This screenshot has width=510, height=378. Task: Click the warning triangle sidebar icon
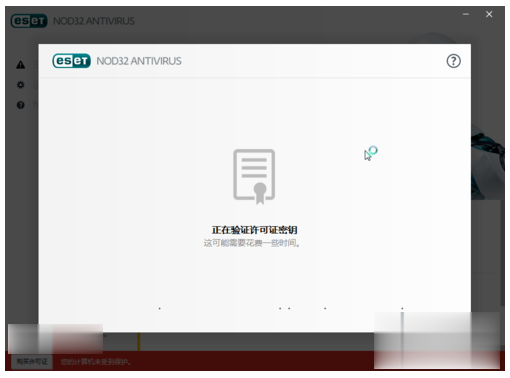pos(21,65)
